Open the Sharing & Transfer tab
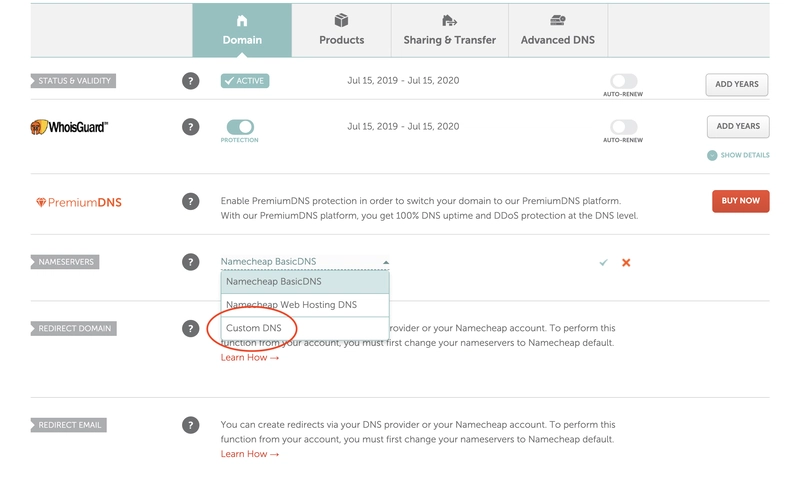800x488 pixels. coord(449,30)
